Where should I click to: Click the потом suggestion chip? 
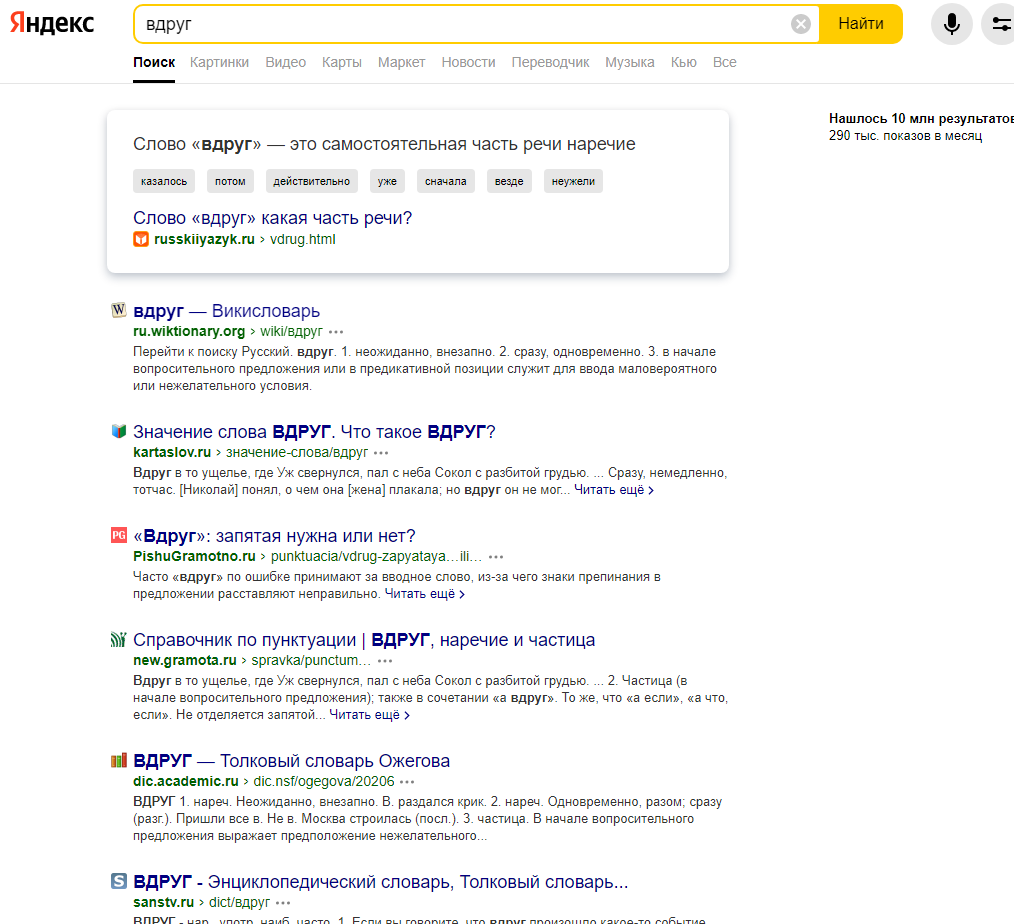tap(230, 181)
